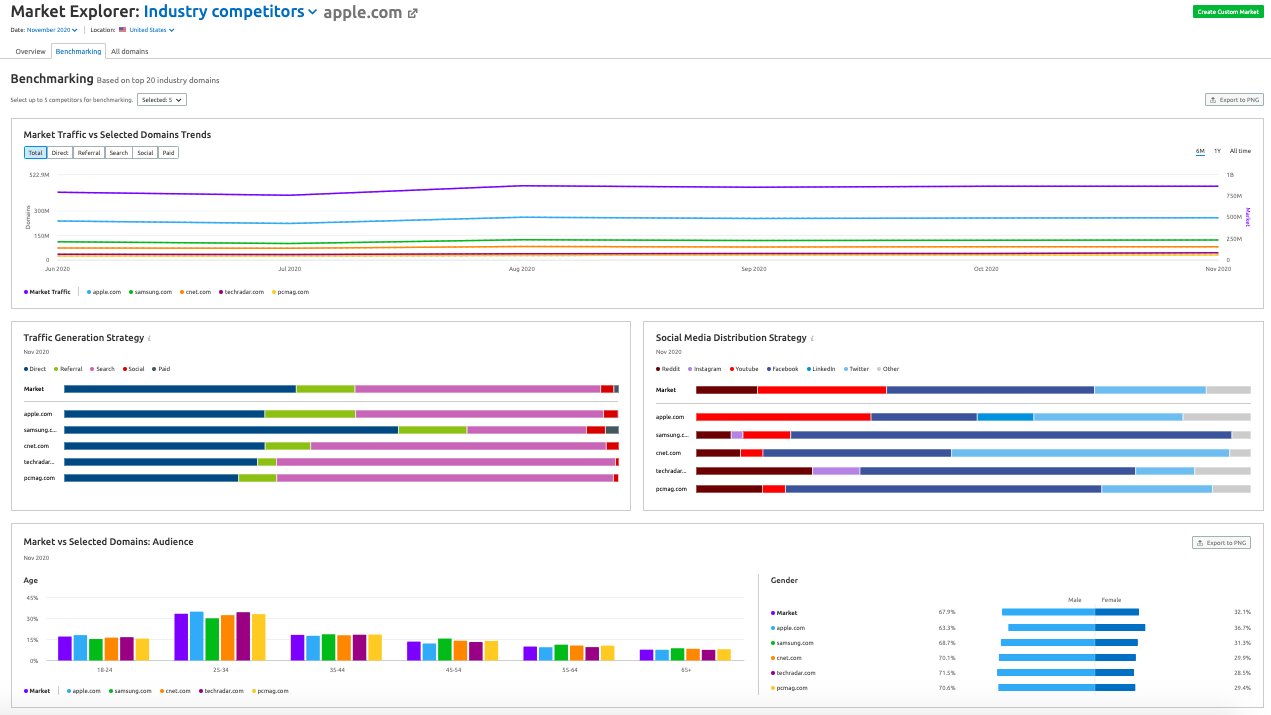The width and height of the screenshot is (1271, 715).
Task: Open apple.com external link icon
Action: [x=413, y=14]
